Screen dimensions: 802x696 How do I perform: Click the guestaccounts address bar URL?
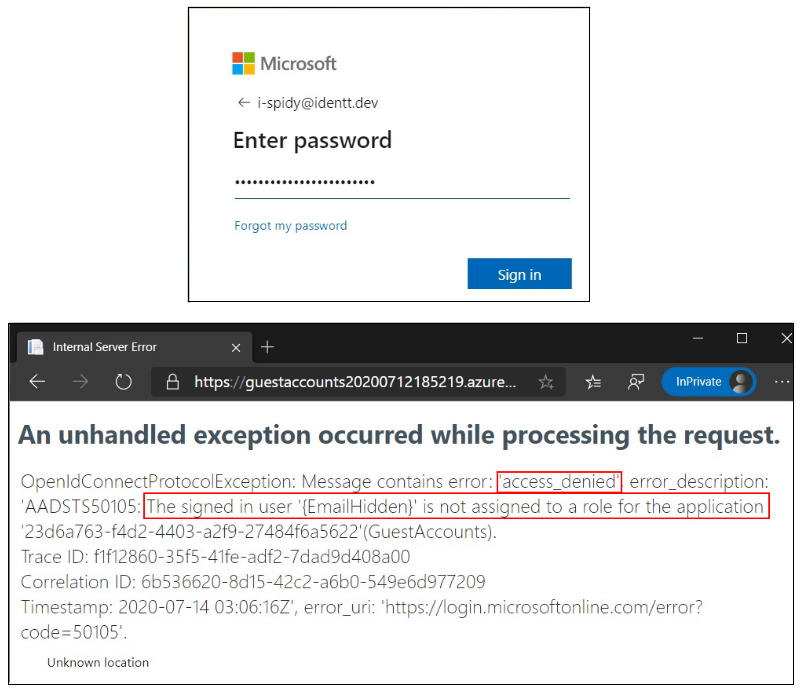pos(355,382)
